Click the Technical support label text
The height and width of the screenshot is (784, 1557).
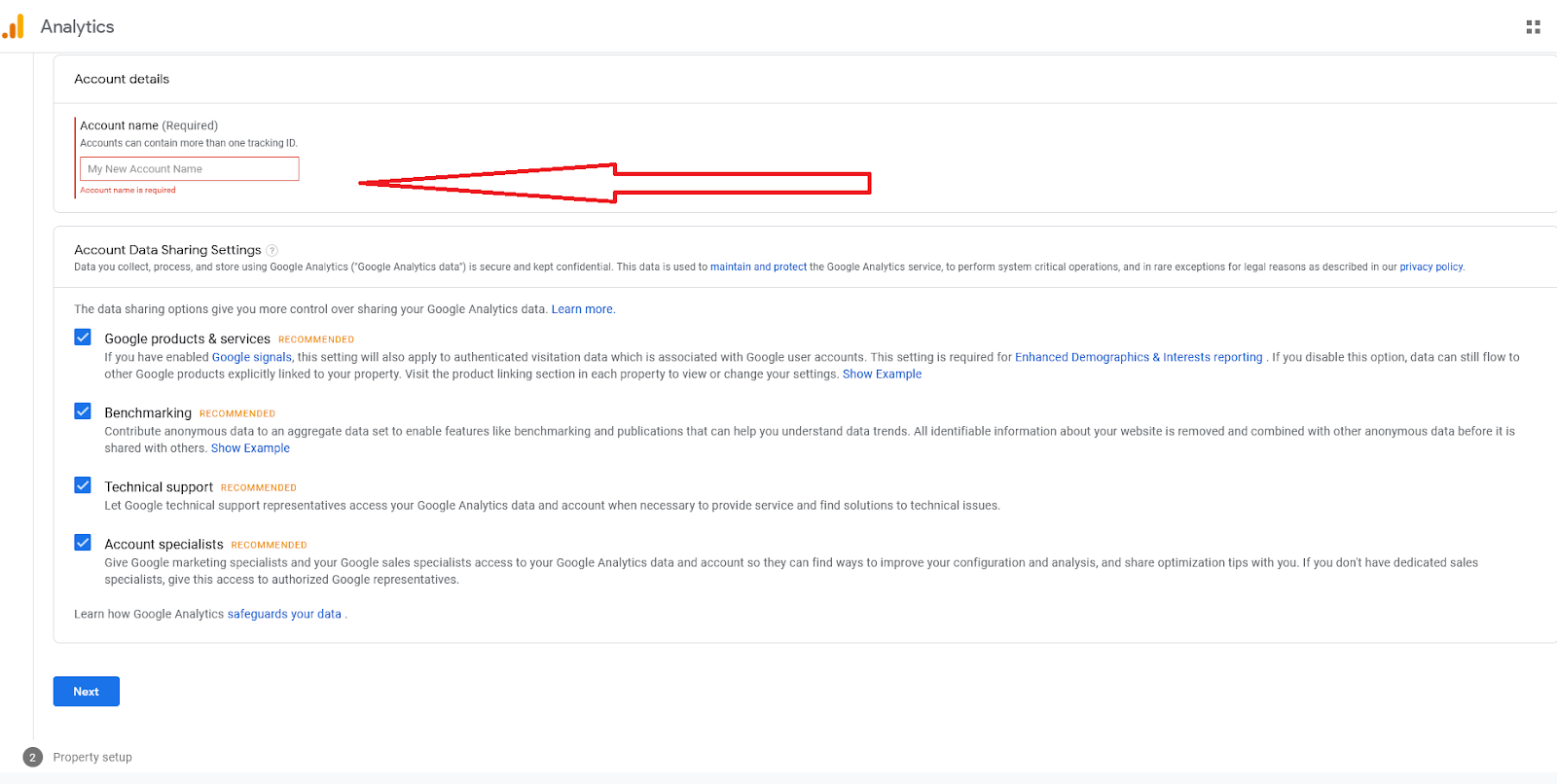[x=159, y=486]
